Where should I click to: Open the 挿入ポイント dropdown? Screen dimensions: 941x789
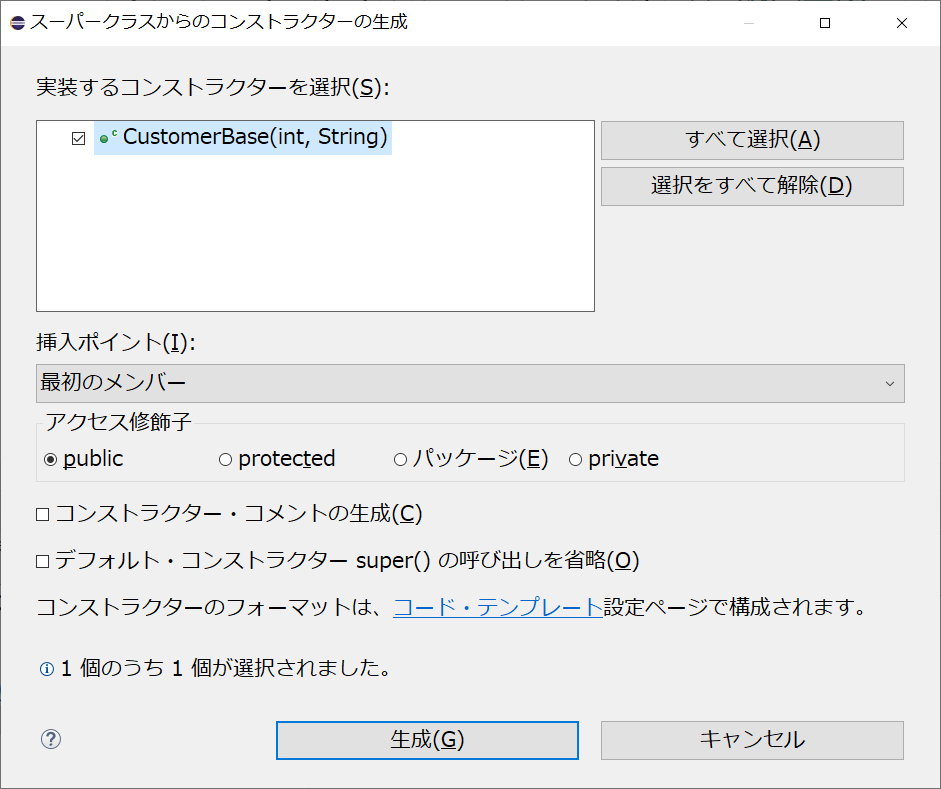point(470,383)
